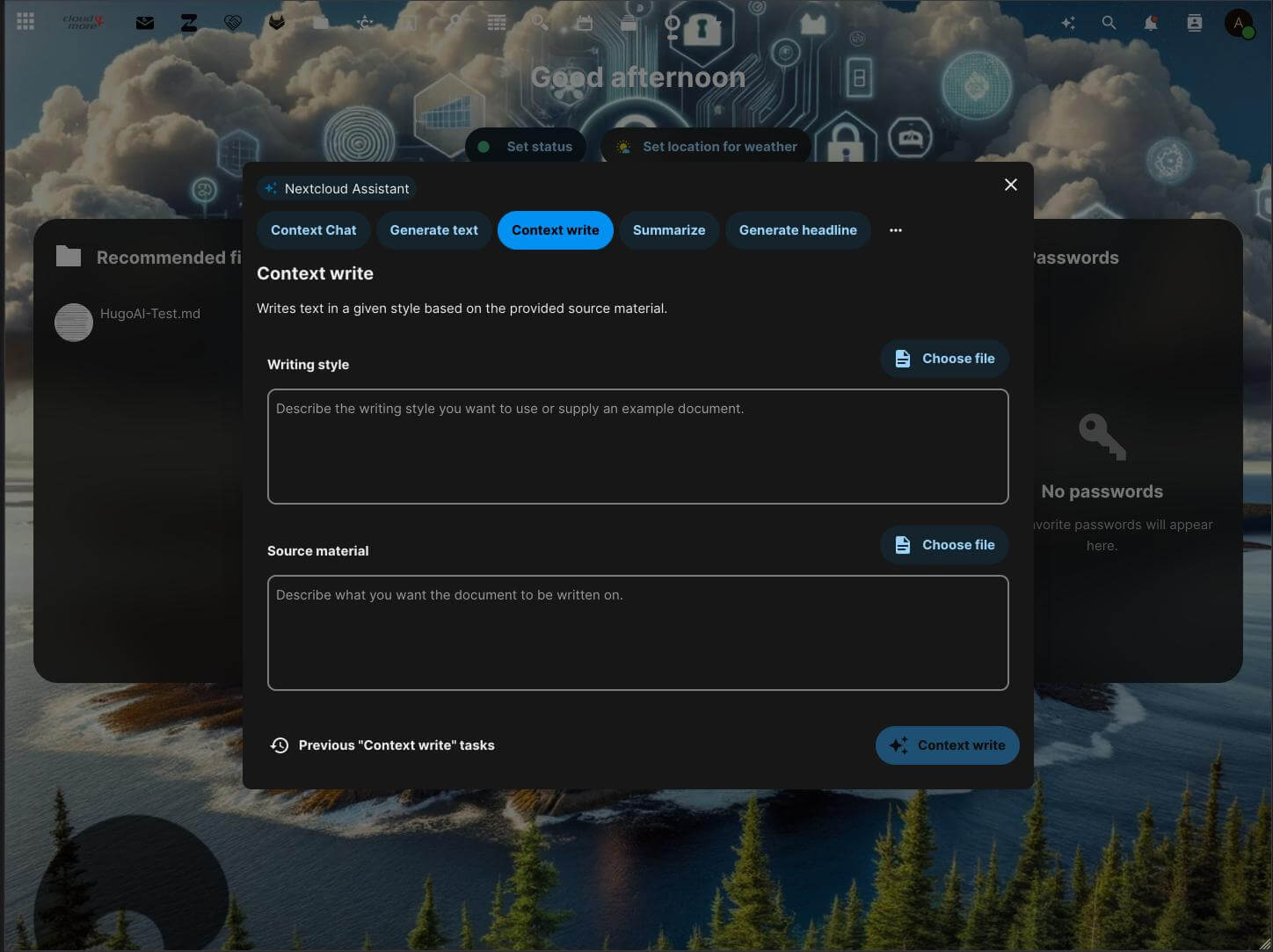Screen dimensions: 1273x952
Task: Click the Context write heading
Action: tap(315, 273)
